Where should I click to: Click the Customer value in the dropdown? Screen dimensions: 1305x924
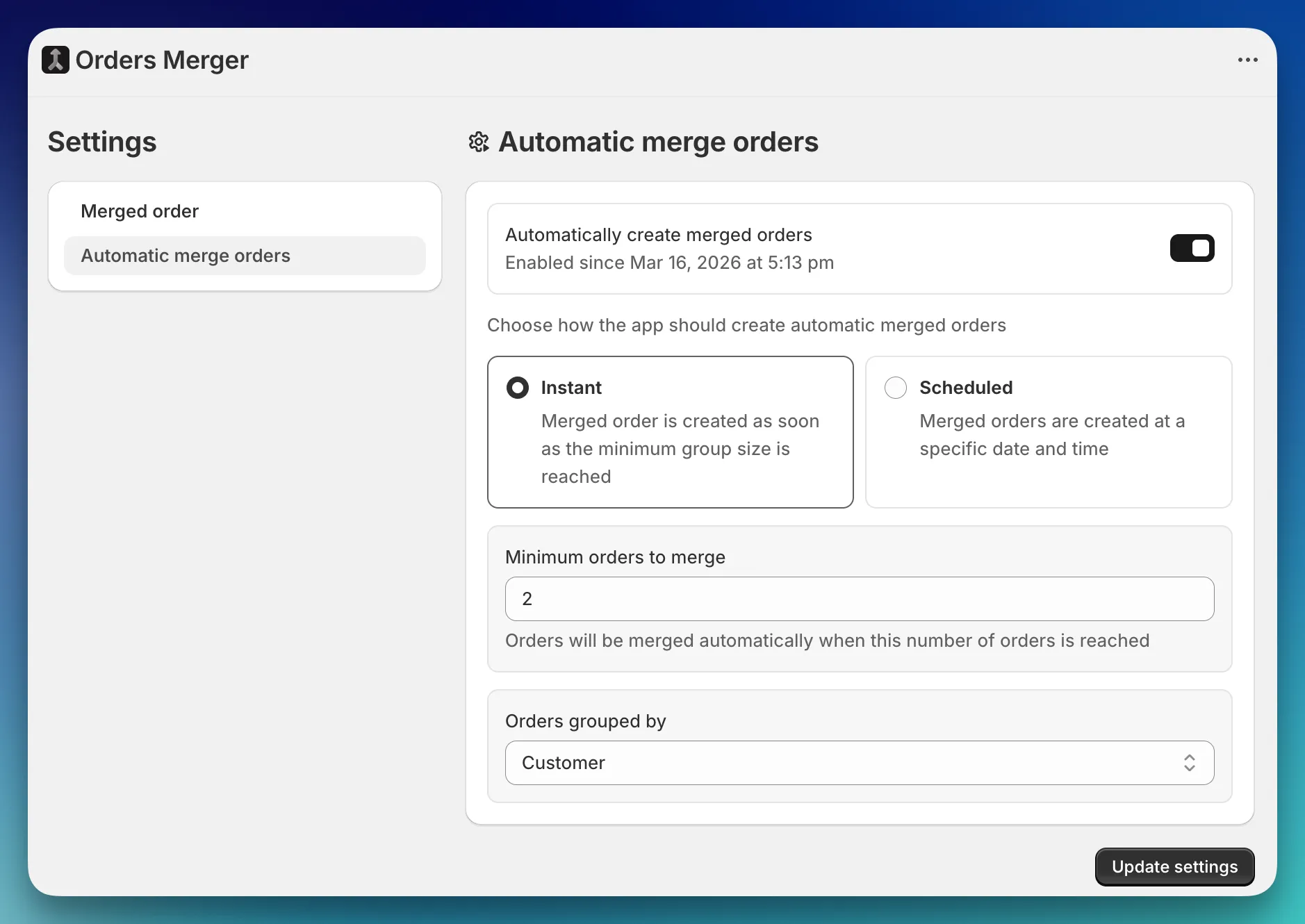(x=564, y=762)
